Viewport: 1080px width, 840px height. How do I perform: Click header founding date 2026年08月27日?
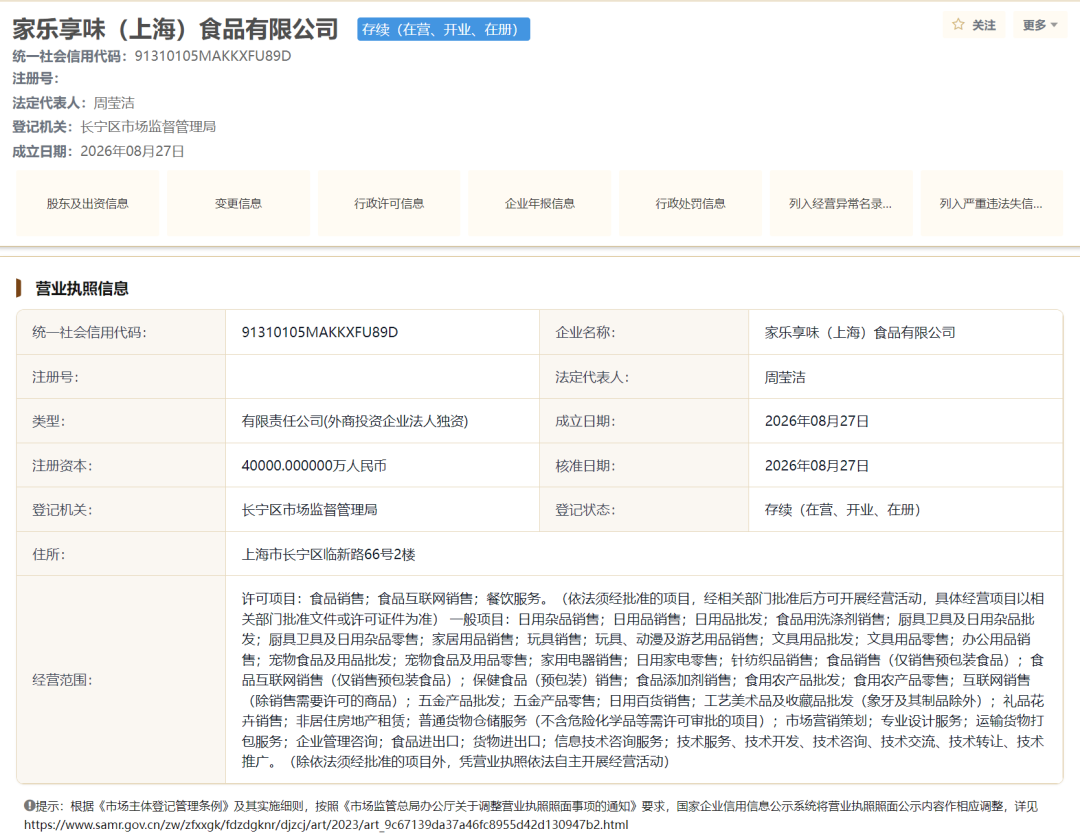click(x=132, y=151)
